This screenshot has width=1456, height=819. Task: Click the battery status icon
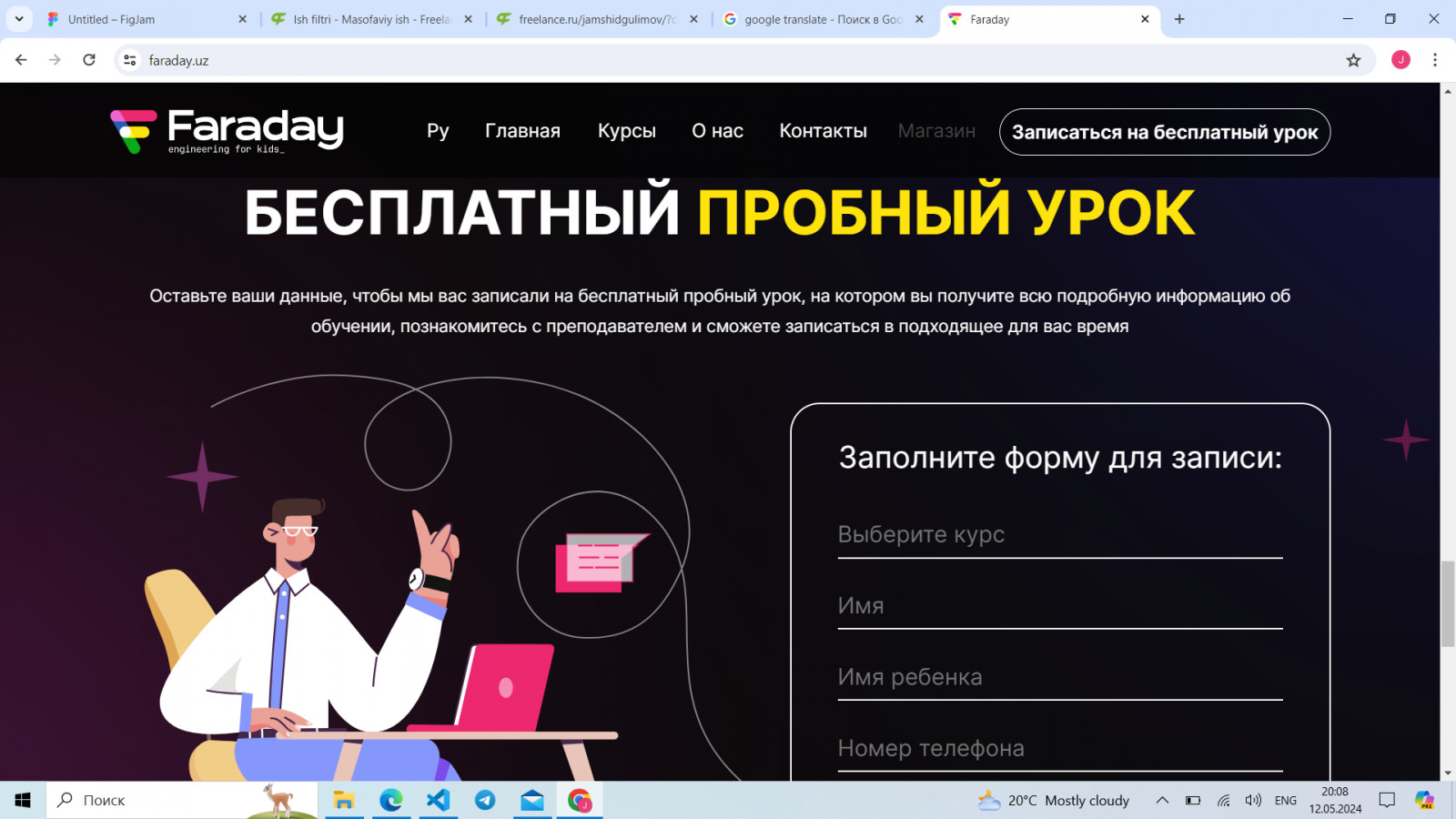tap(1193, 800)
